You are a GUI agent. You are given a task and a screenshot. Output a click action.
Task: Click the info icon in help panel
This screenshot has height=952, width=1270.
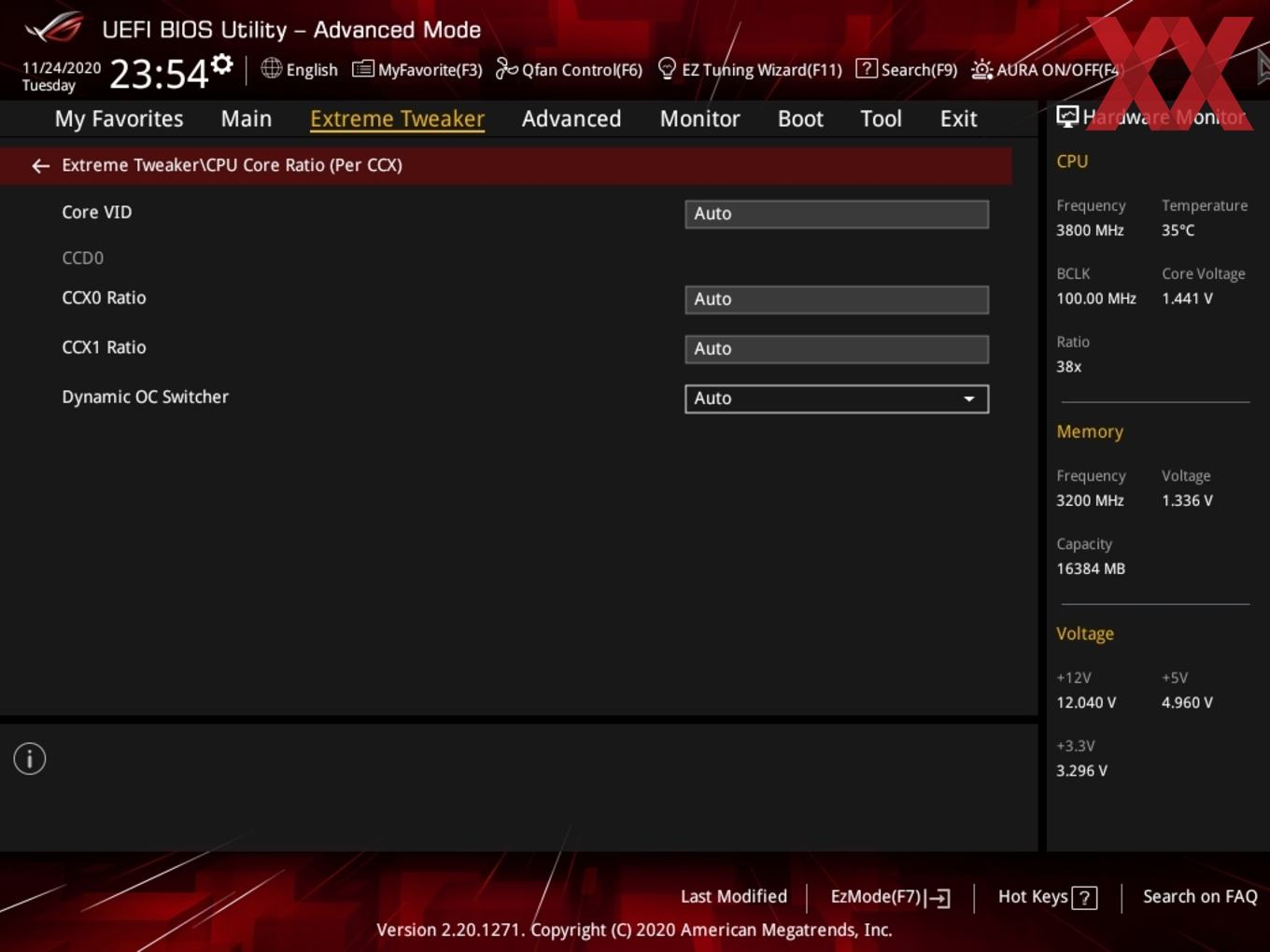[30, 759]
